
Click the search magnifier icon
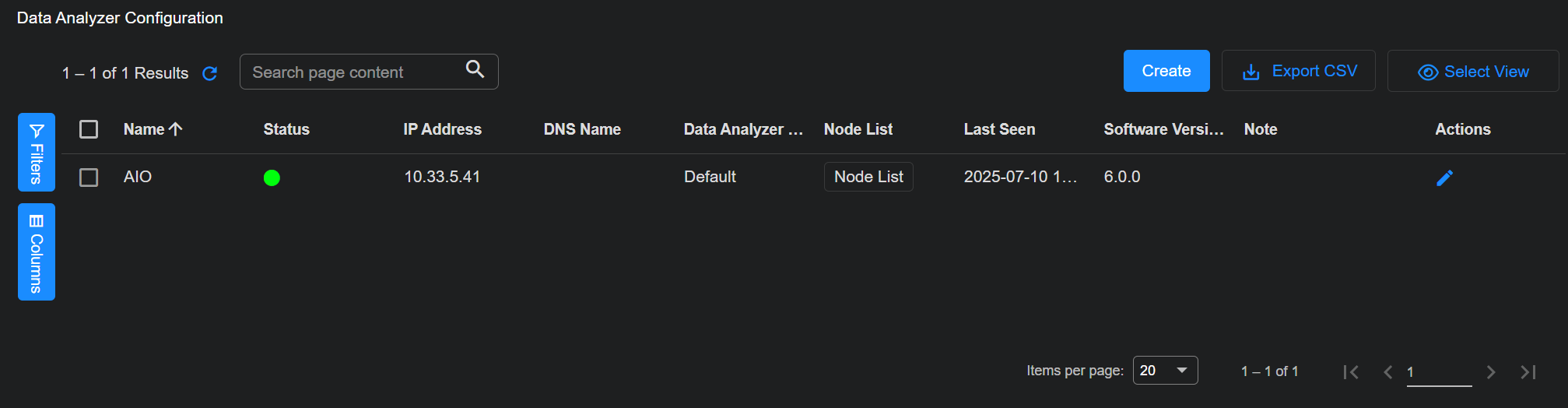tap(475, 69)
